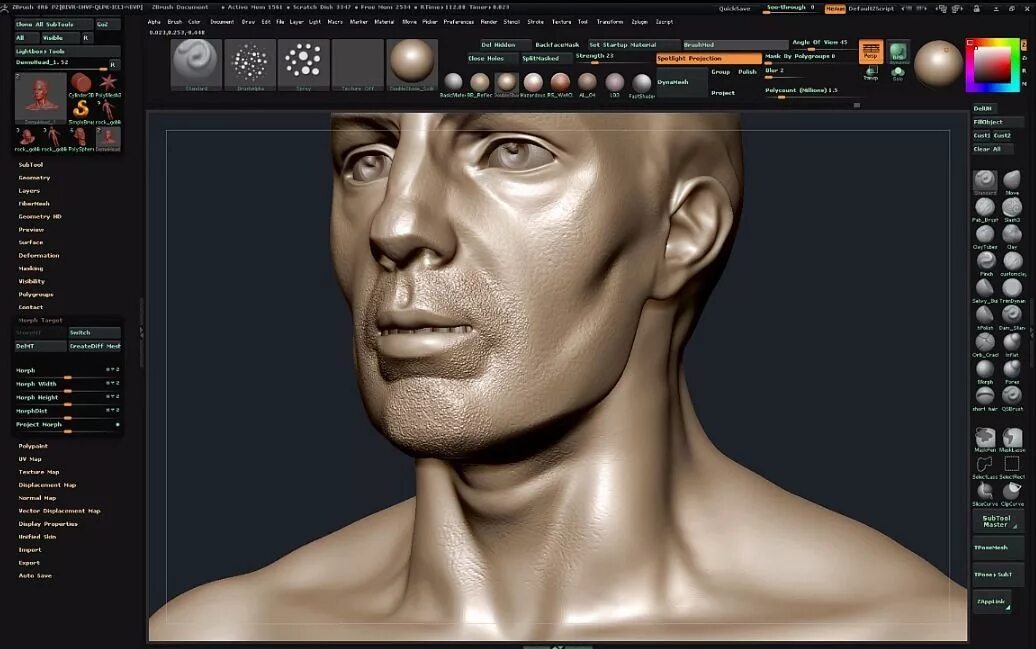Viewport: 1036px width, 649px height.
Task: Adjust the Strength slider
Action: click(612, 58)
